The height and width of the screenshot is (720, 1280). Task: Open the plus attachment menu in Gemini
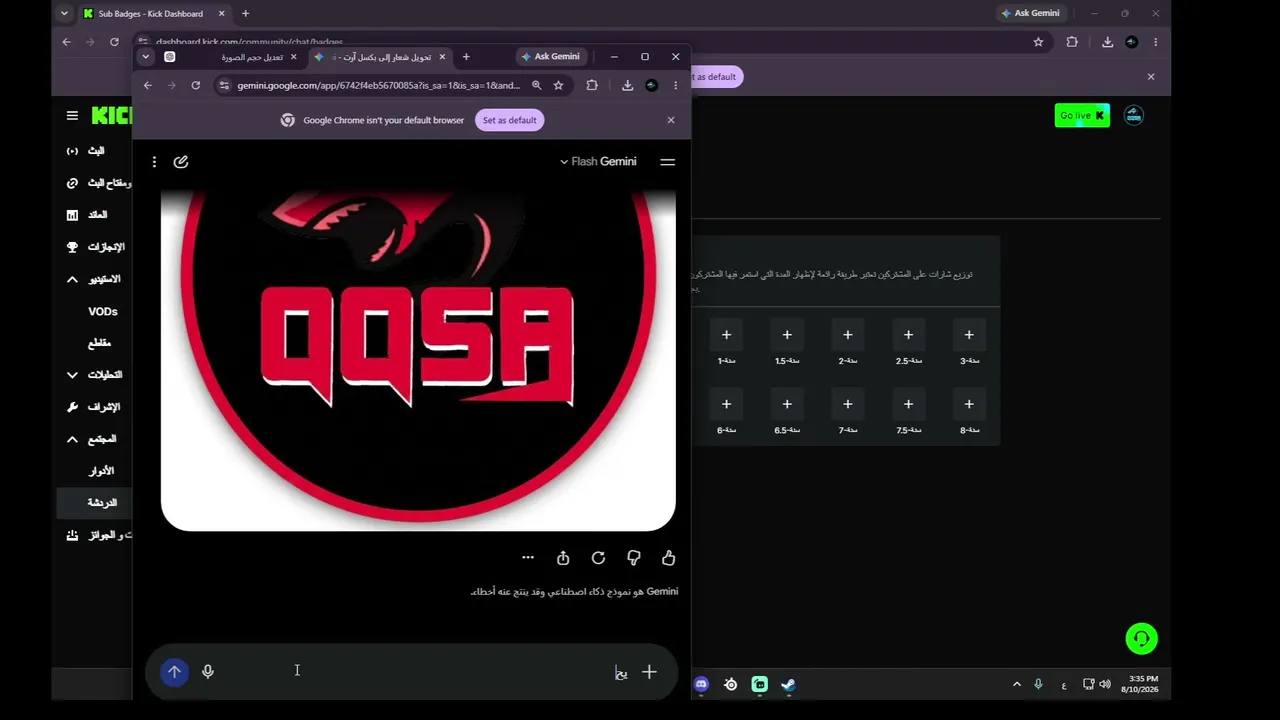[649, 672]
